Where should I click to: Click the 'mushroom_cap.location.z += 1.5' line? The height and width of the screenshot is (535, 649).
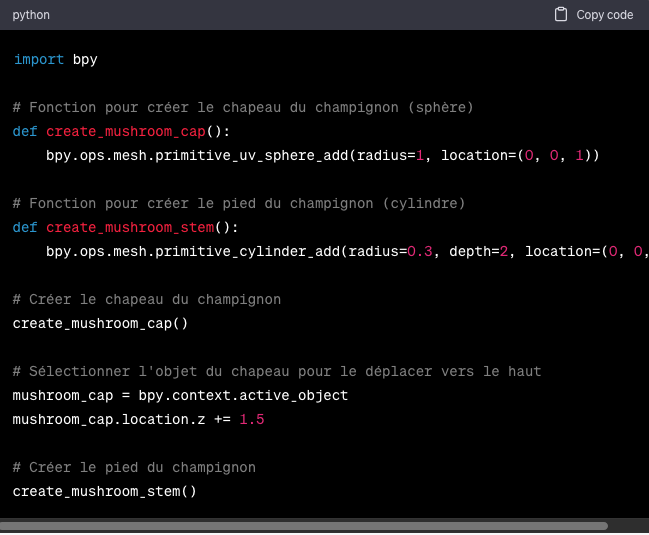[138, 420]
